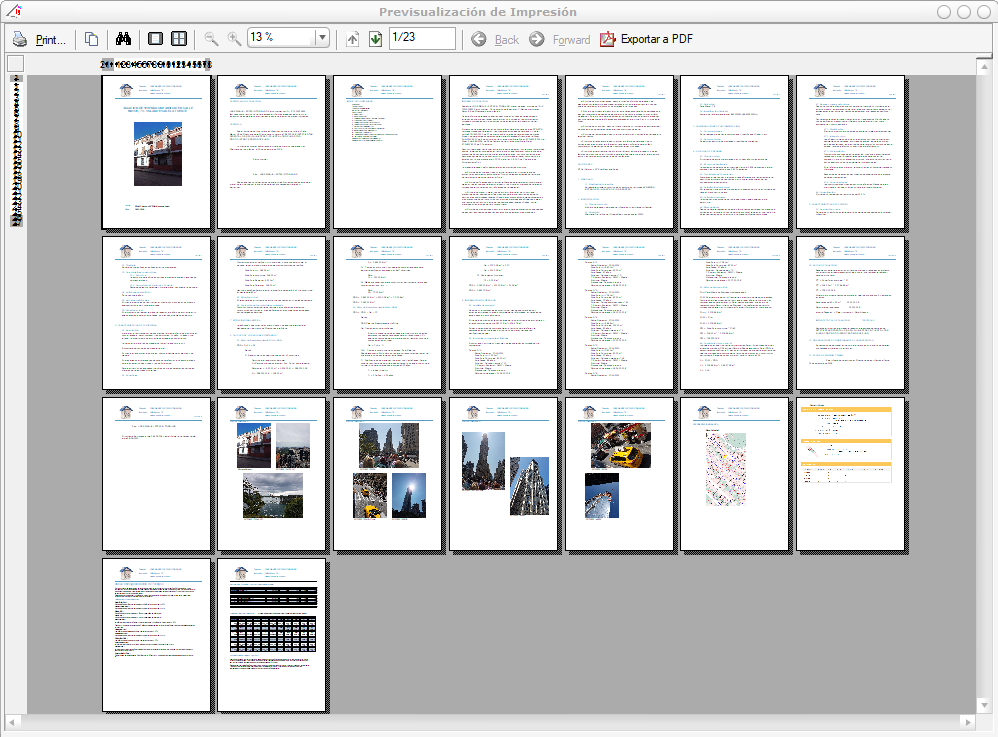Select the page thumbnail showing the map
The height and width of the screenshot is (737, 998).
[x=735, y=473]
